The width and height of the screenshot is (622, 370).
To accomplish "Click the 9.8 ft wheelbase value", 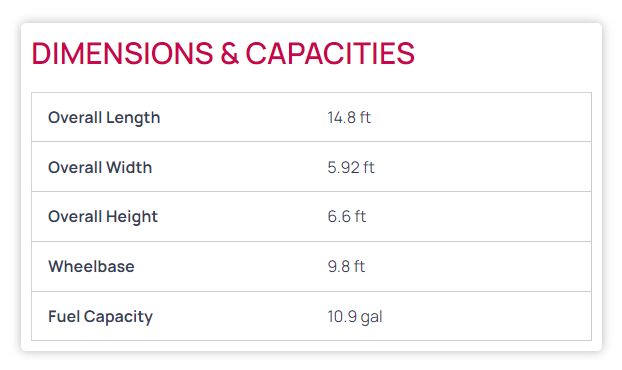I will click(346, 266).
